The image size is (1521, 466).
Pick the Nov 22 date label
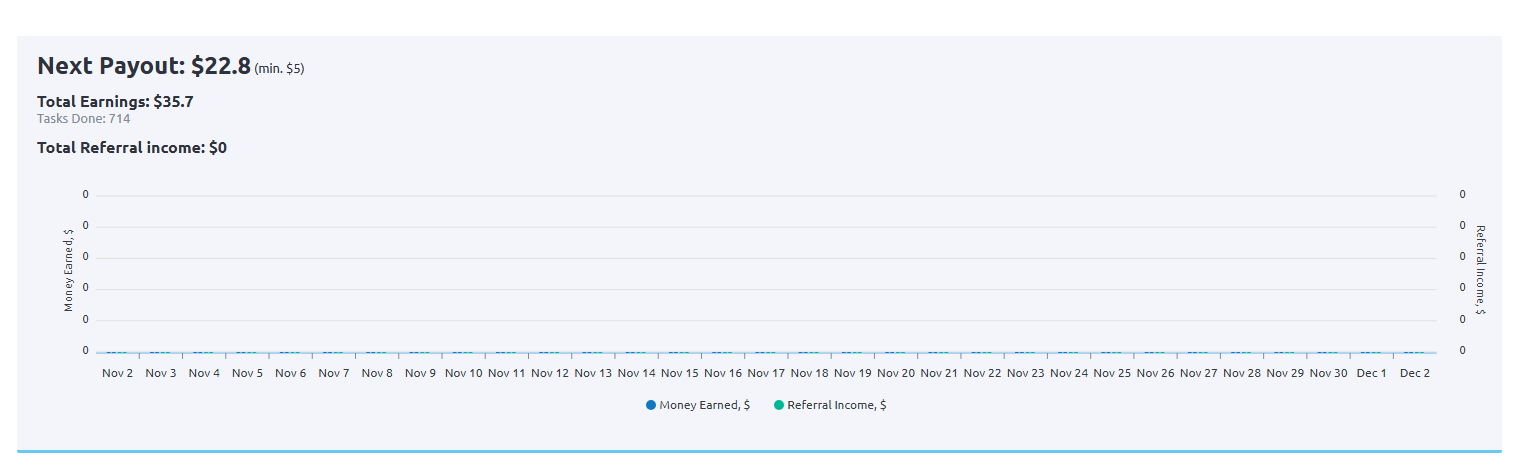tap(982, 373)
